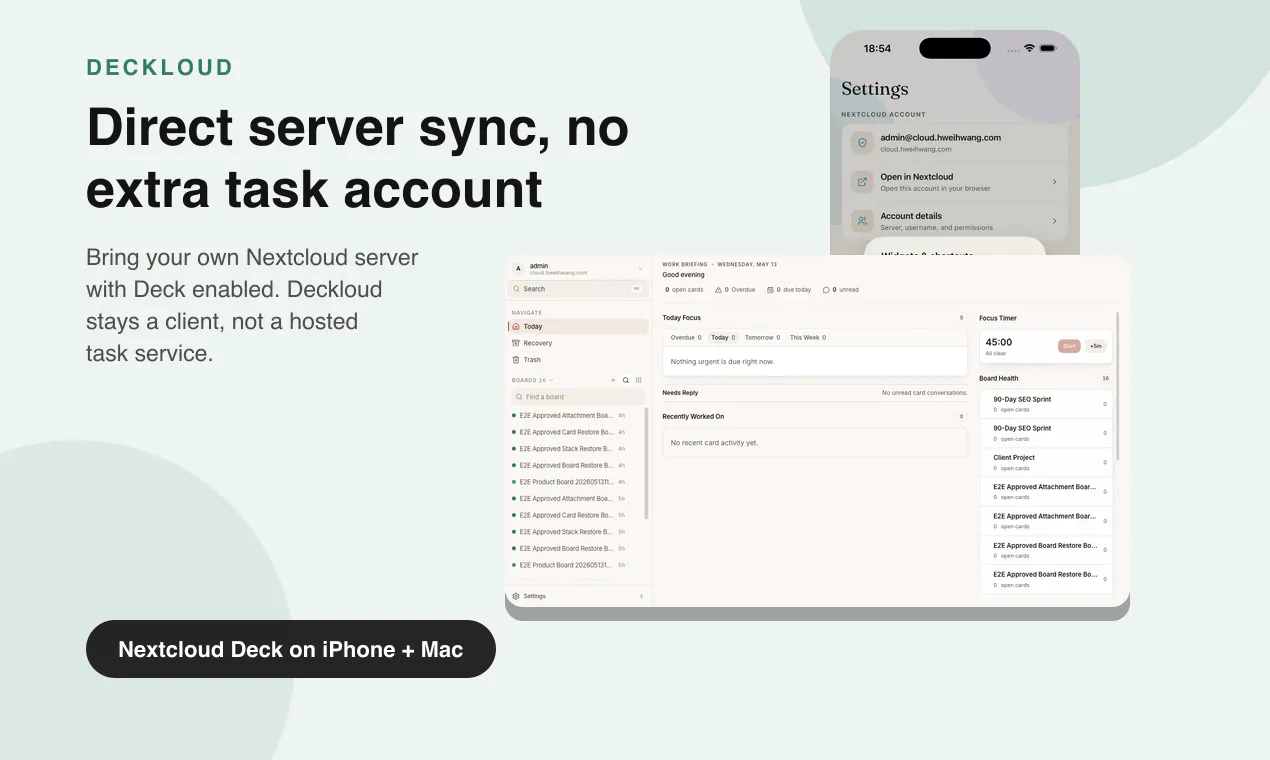The image size is (1270, 760).
Task: Tap Account details on the phone
Action: (955, 221)
